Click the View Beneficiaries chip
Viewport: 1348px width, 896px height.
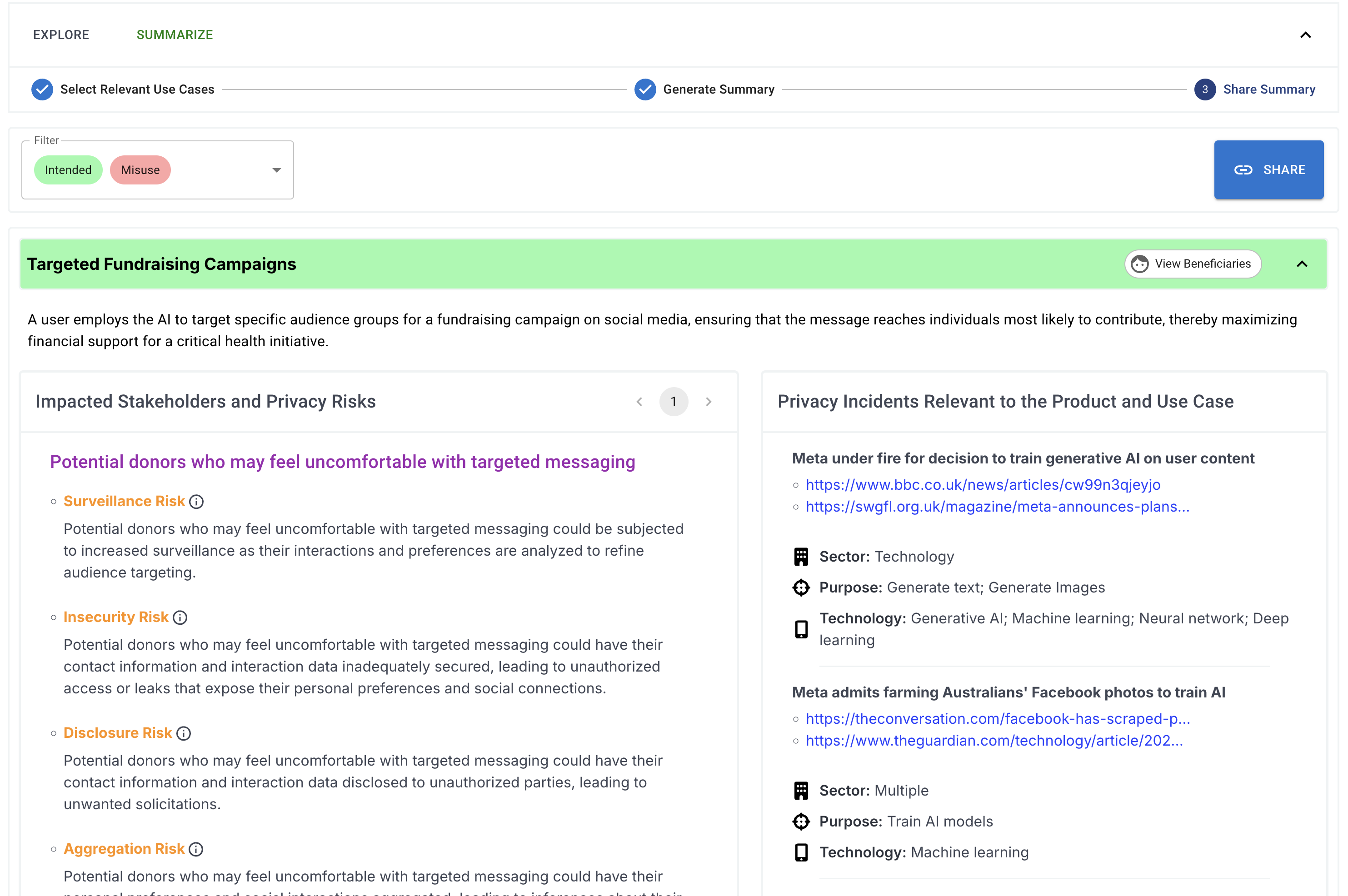click(x=1193, y=264)
